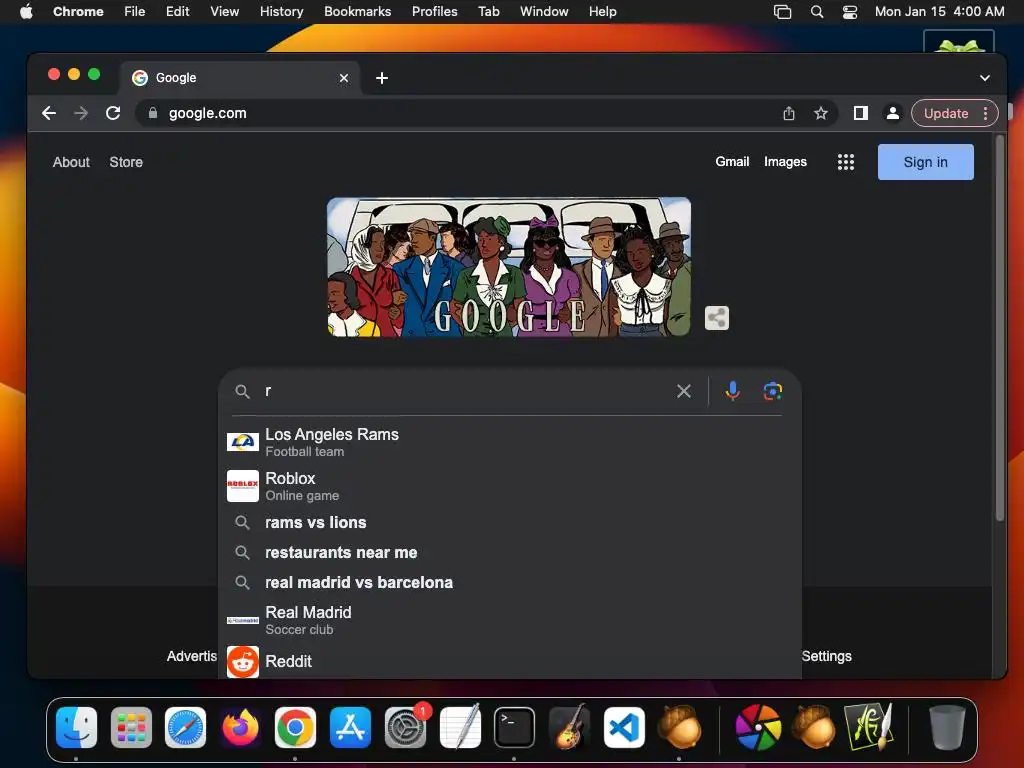This screenshot has width=1024, height=768.
Task: Open the App Store from the Dock
Action: [x=350, y=727]
